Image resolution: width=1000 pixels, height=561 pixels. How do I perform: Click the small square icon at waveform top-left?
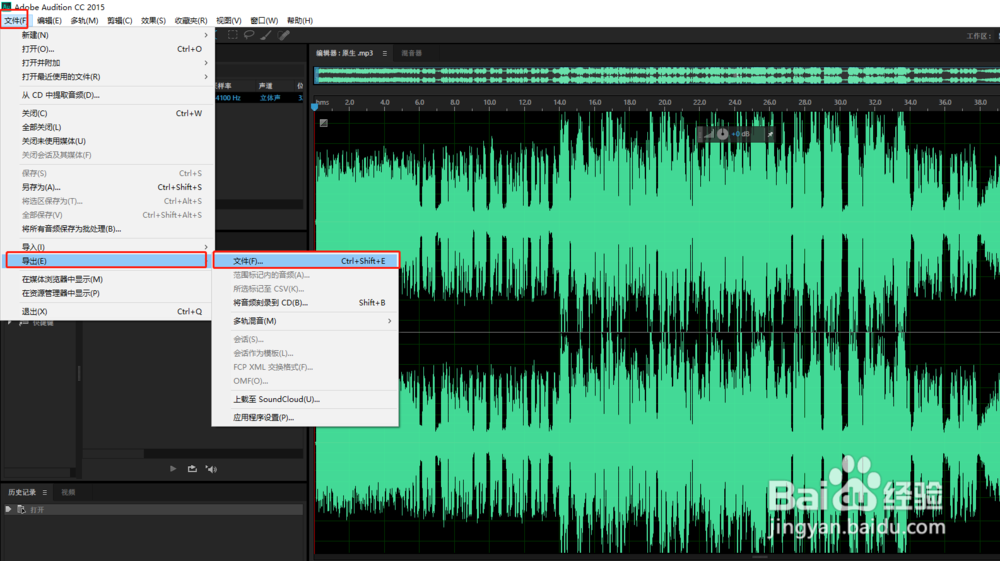[x=323, y=123]
